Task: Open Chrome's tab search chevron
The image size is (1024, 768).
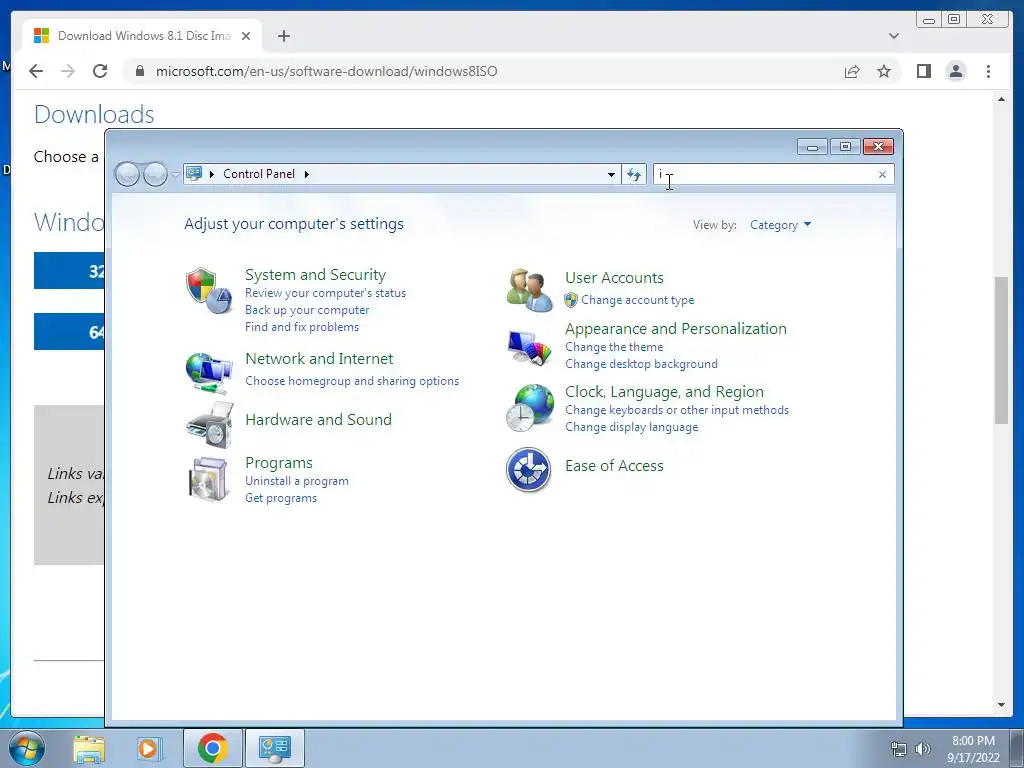Action: 893,36
